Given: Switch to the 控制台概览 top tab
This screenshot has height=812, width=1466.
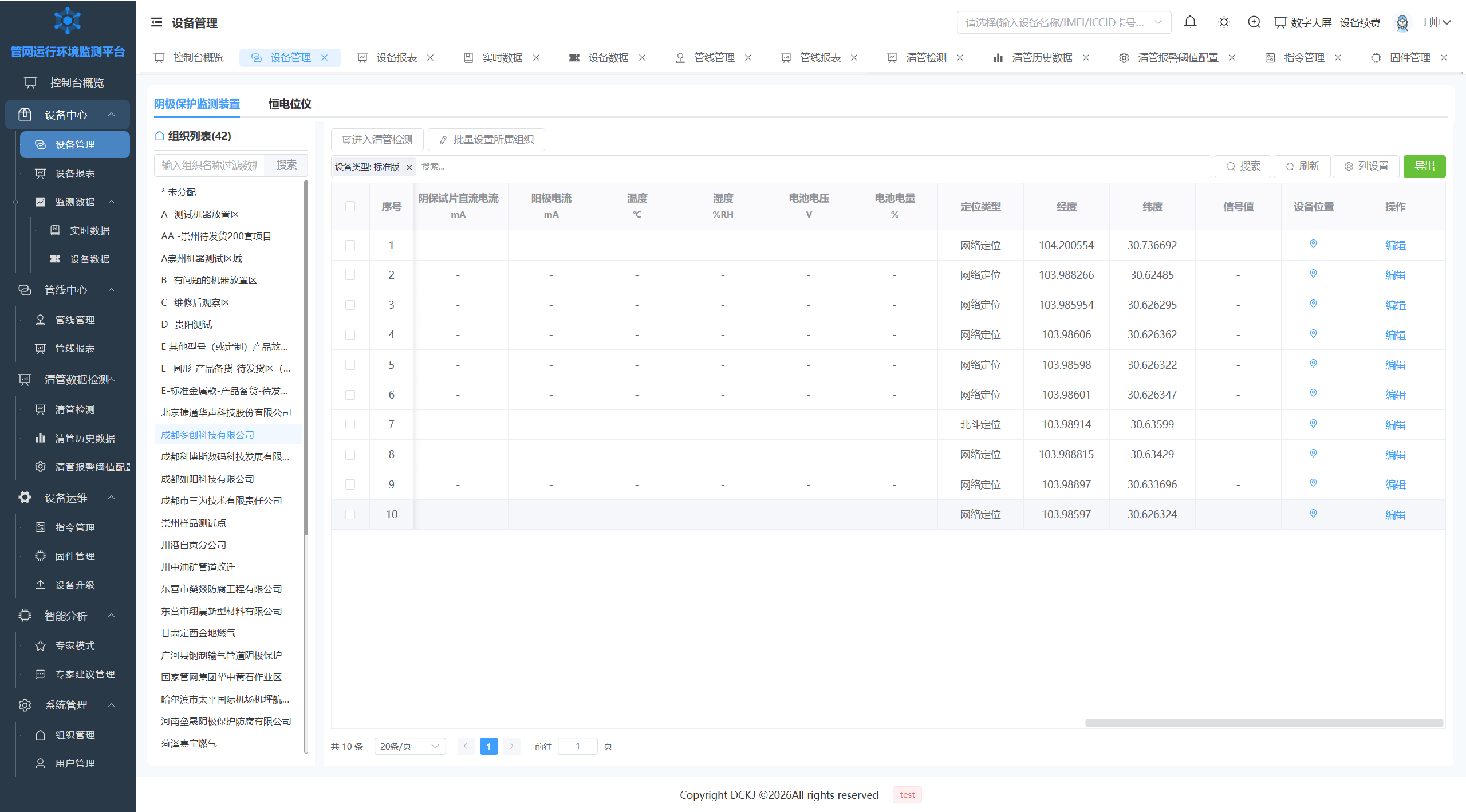Looking at the screenshot, I should (x=189, y=58).
